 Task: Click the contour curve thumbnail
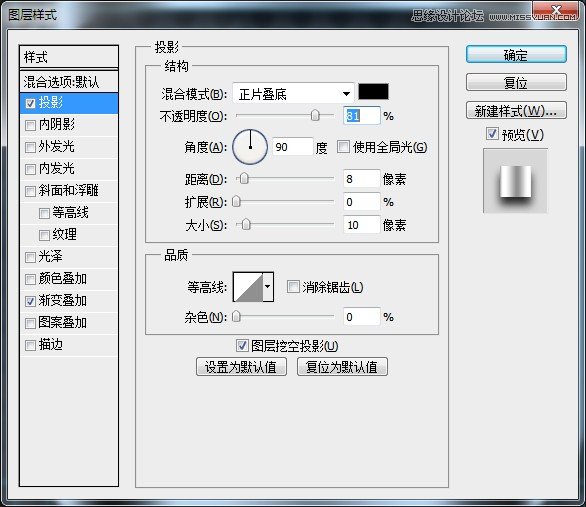point(248,287)
